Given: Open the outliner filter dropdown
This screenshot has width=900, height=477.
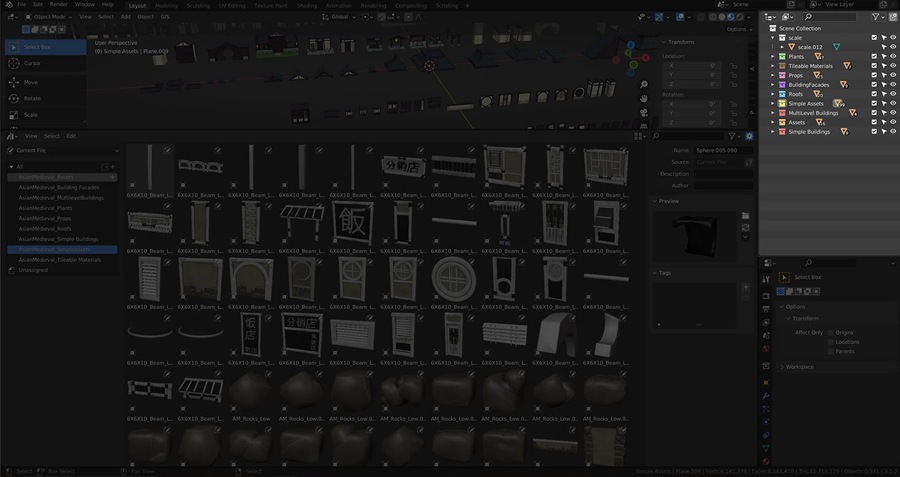Looking at the screenshot, I should click(877, 17).
